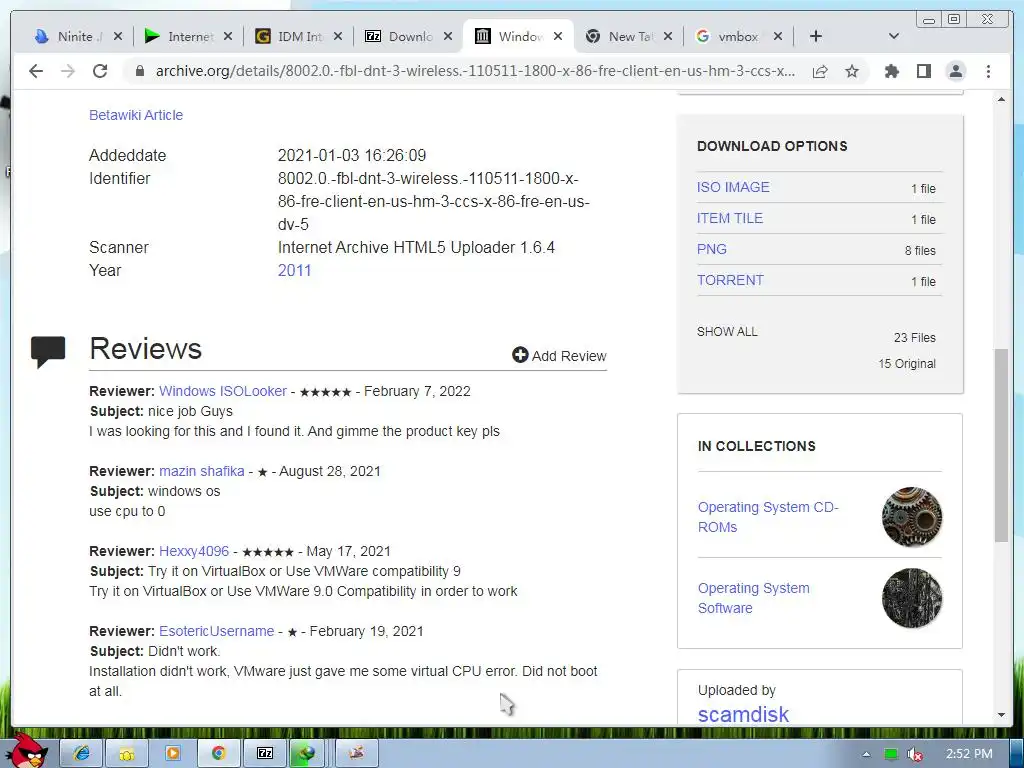Click the last pinned taskbar icon
Image resolution: width=1024 pixels, height=768 pixels.
[x=357, y=753]
